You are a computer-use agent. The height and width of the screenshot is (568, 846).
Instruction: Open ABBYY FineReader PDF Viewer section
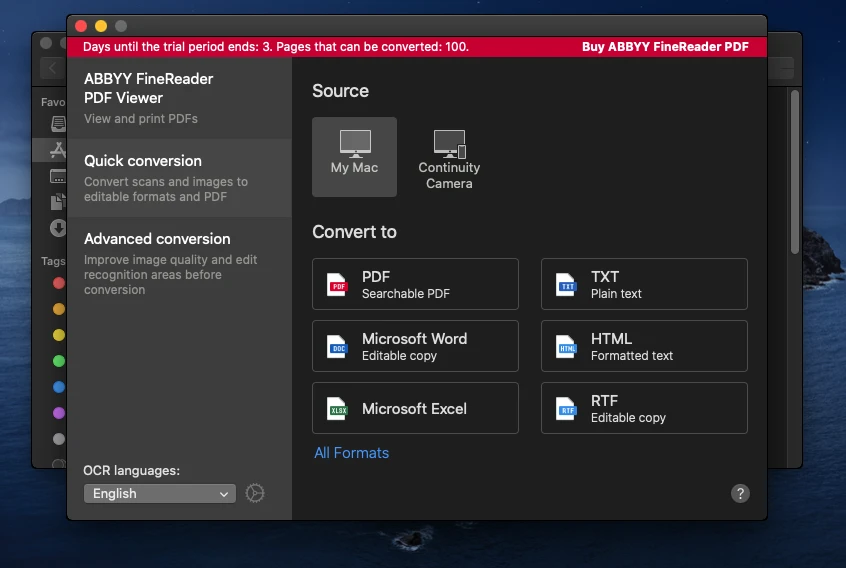click(180, 98)
